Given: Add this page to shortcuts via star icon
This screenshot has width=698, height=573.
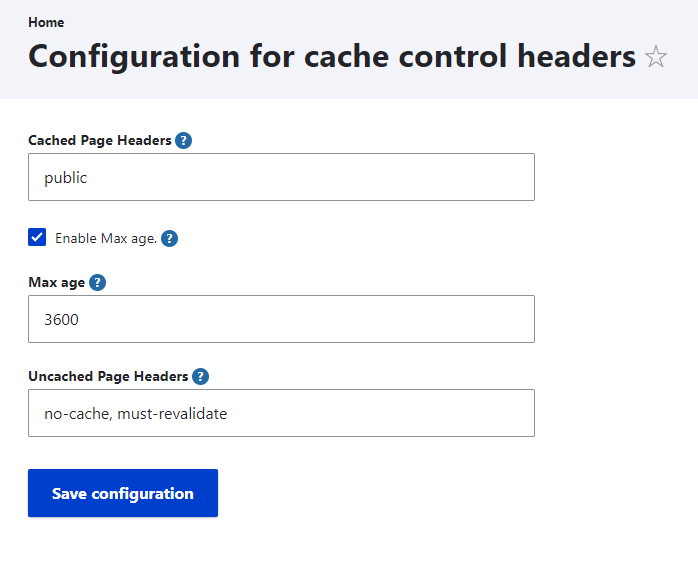Looking at the screenshot, I should click(656, 57).
